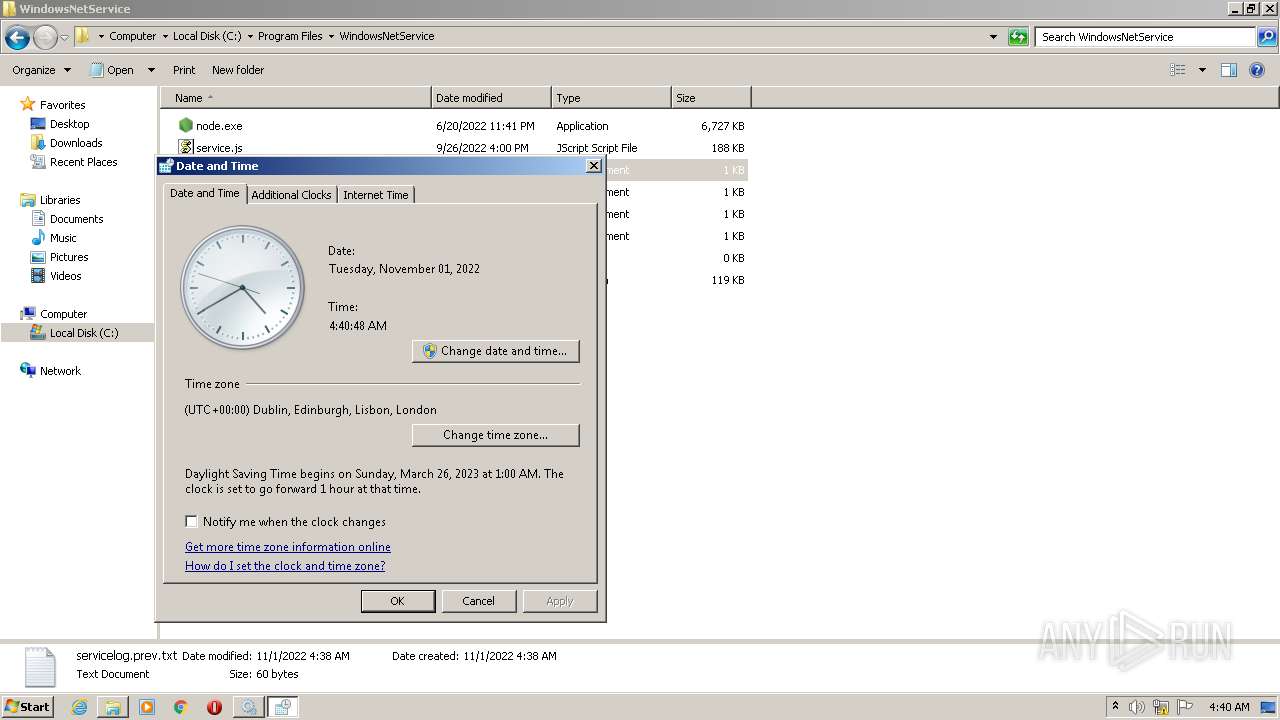
Task: Click Program Files in the address bar
Action: [x=290, y=36]
